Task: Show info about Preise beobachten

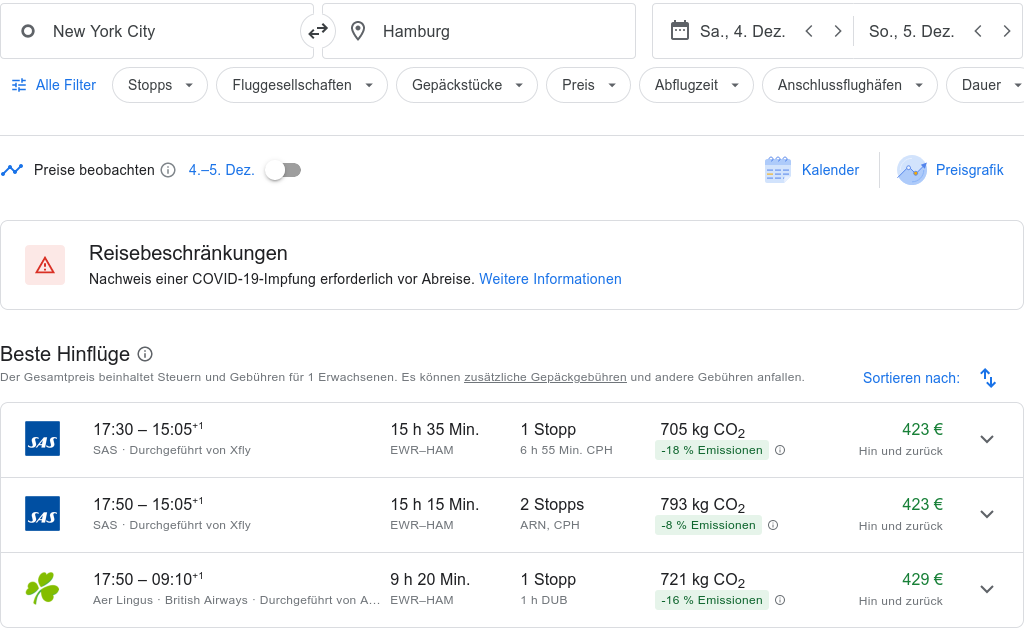Action: [168, 170]
